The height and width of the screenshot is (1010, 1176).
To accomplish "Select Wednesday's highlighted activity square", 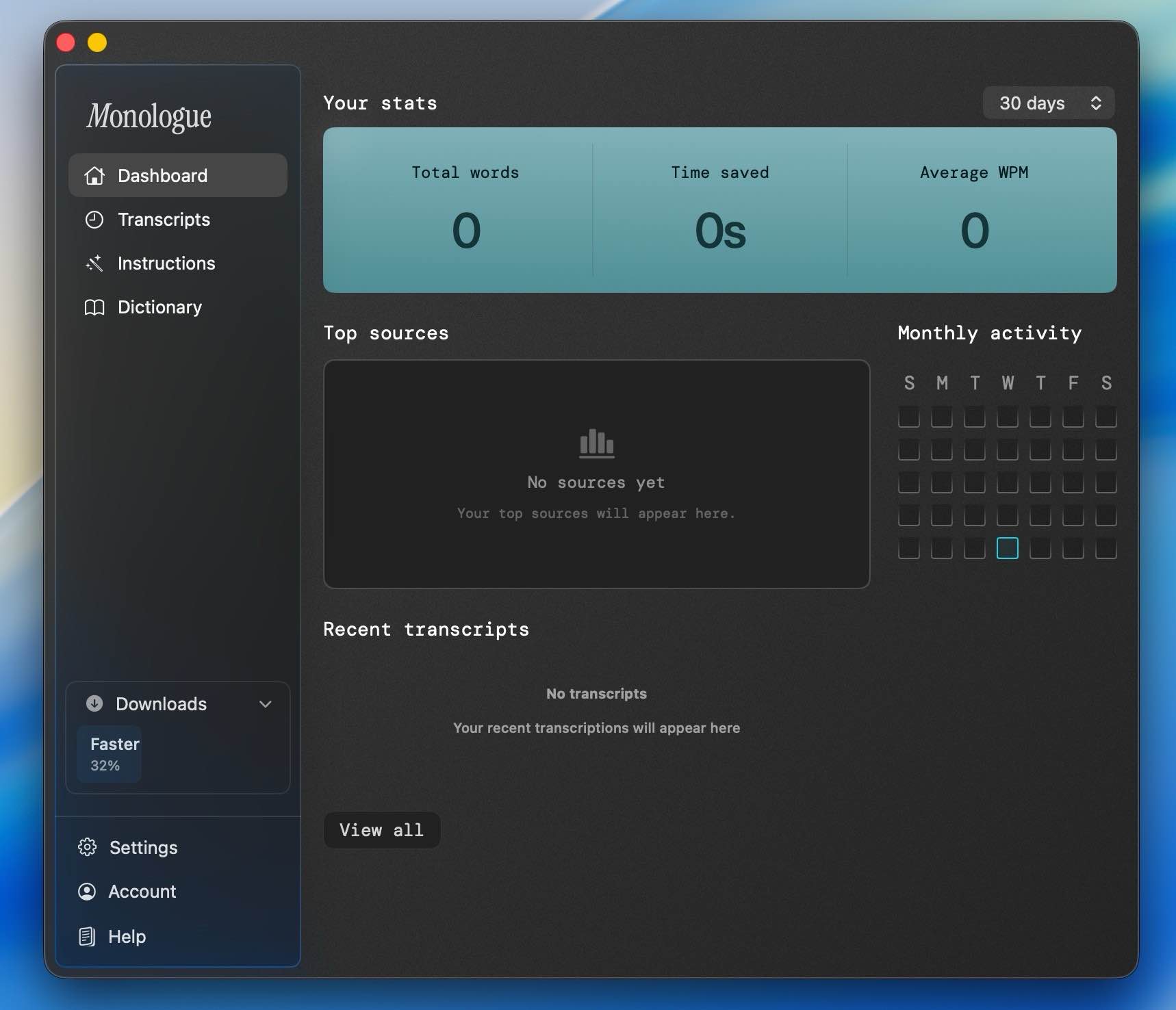I will pyautogui.click(x=1007, y=548).
